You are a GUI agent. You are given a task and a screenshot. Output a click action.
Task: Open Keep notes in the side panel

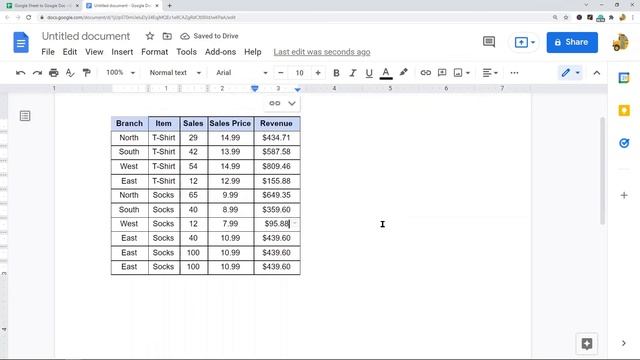(624, 110)
